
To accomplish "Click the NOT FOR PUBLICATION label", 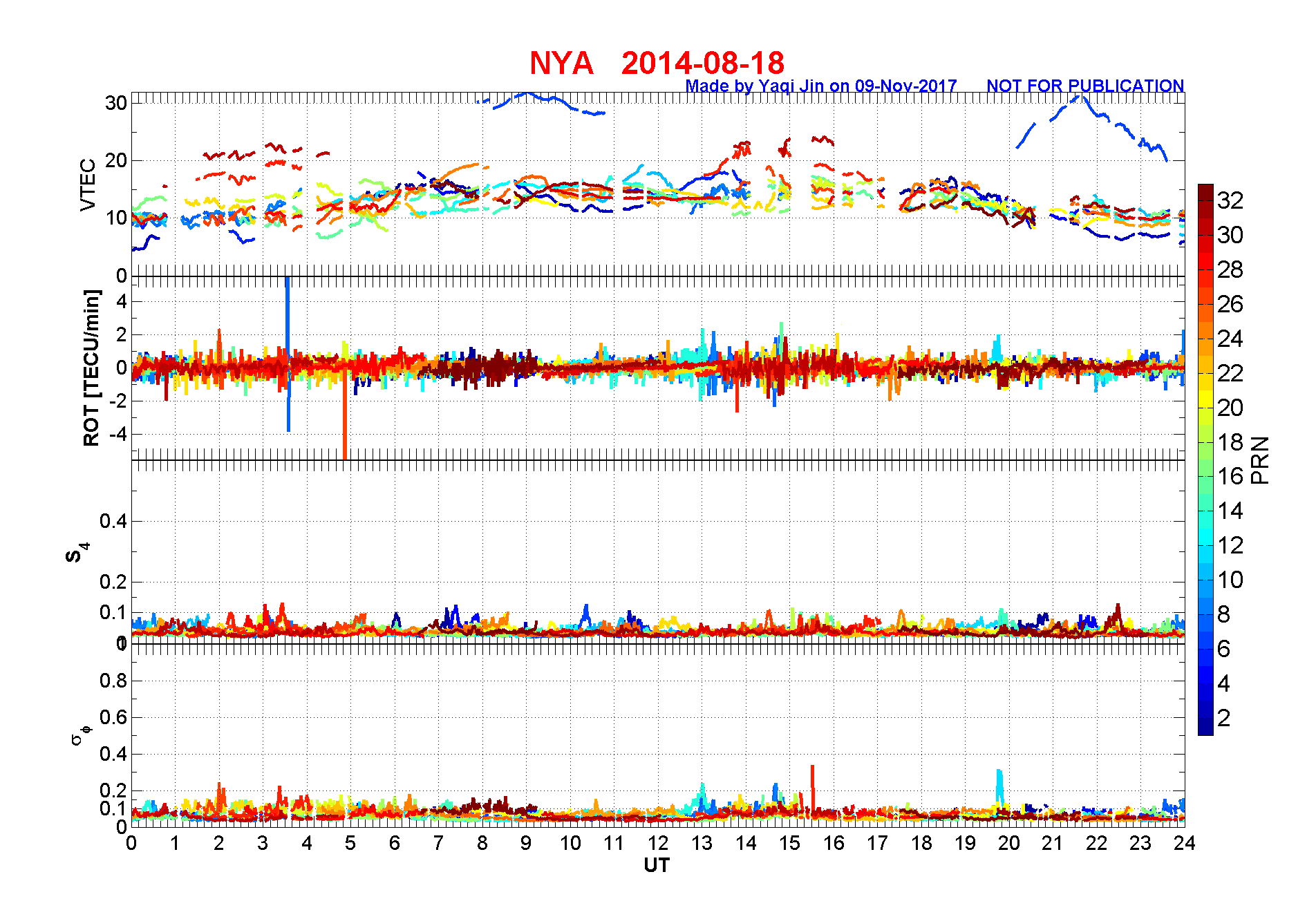I will (1085, 86).
